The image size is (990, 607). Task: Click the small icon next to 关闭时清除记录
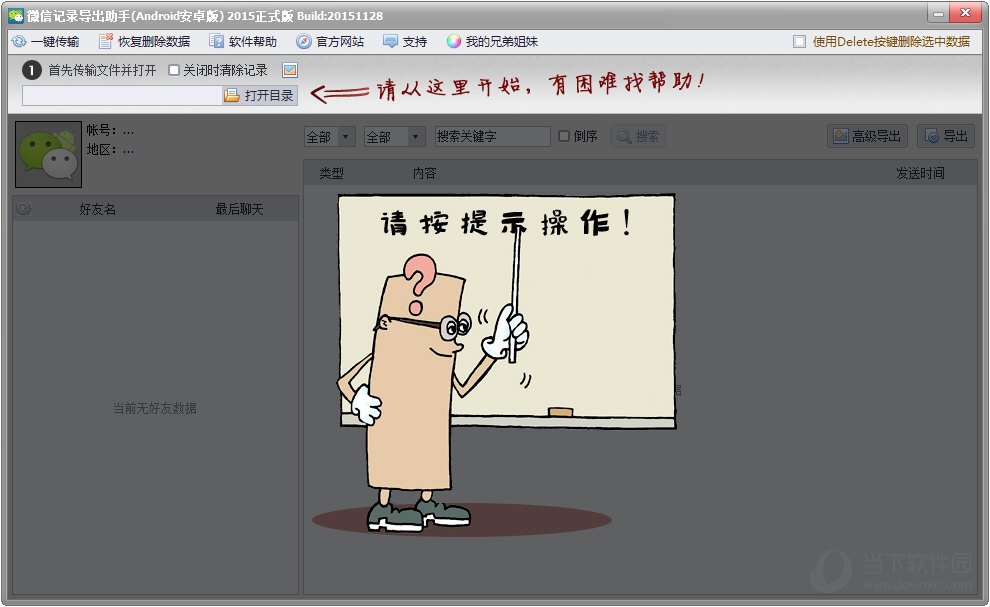coord(290,70)
